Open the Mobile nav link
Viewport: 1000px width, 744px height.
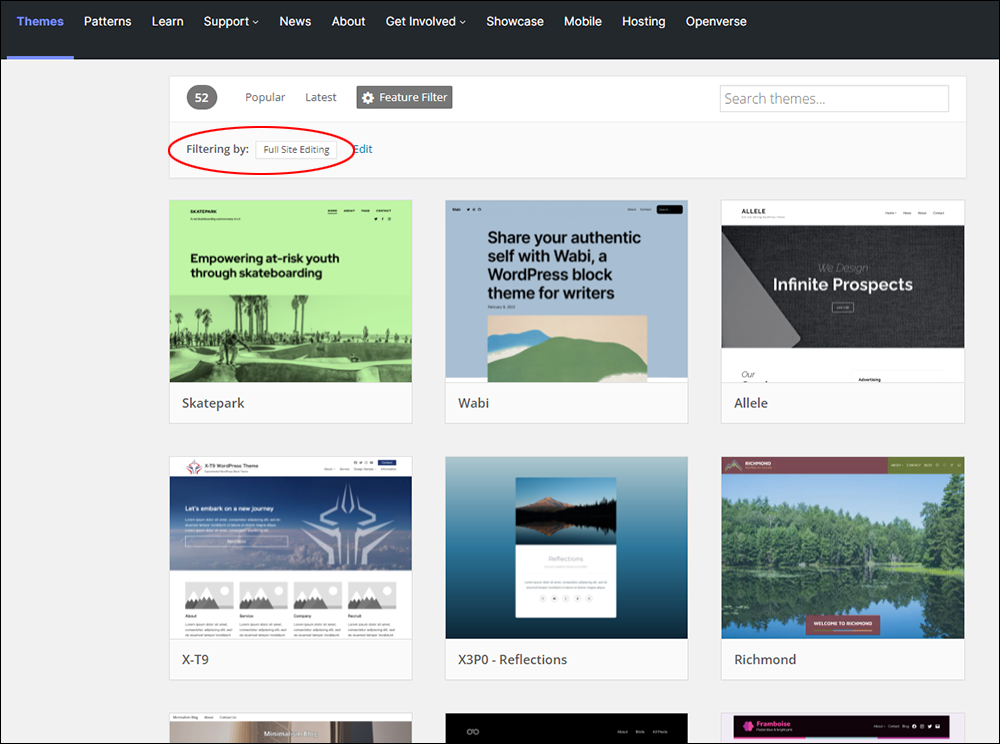(x=582, y=22)
